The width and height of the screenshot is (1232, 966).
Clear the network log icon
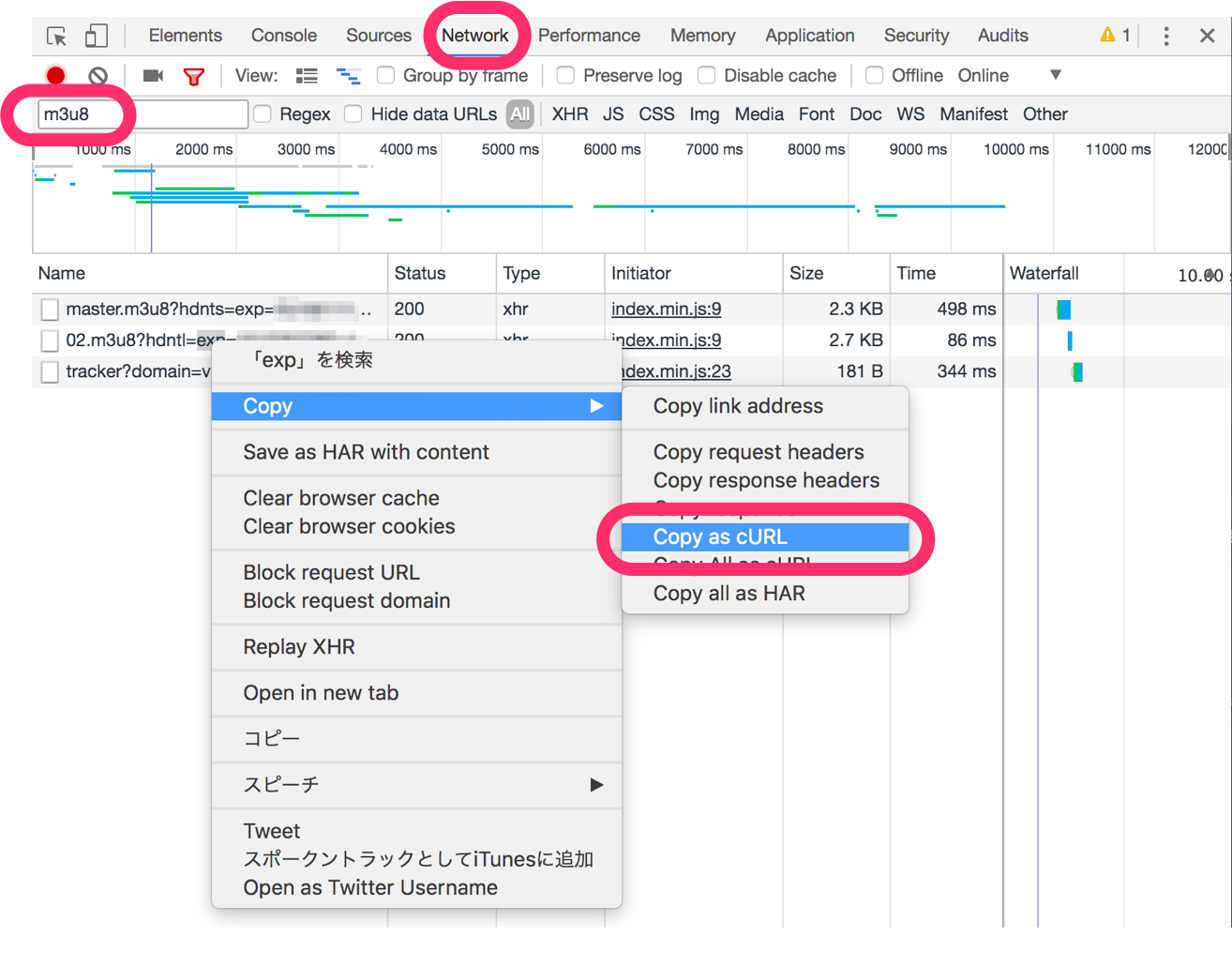98,76
